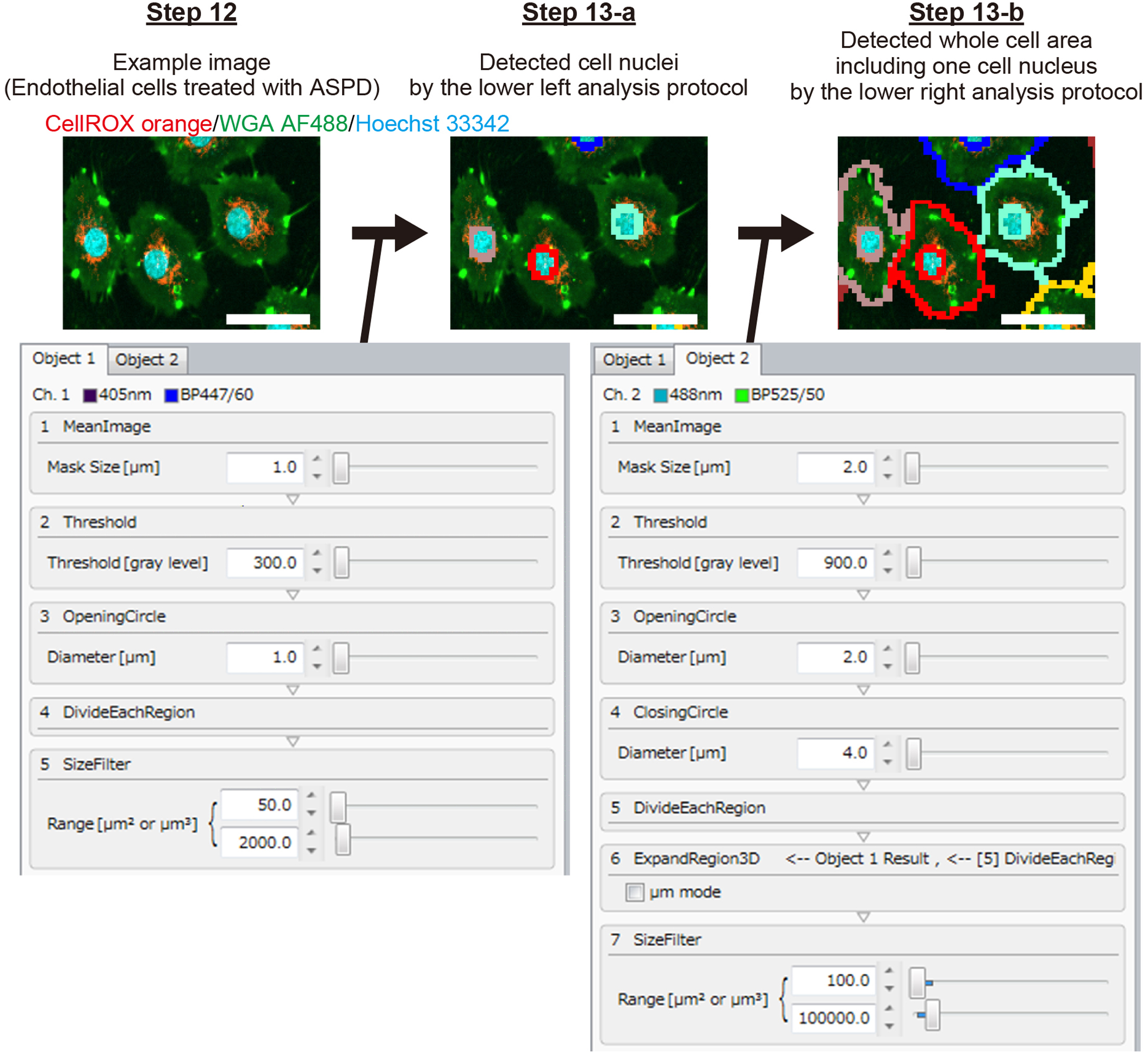Click the Mask Size slider handle

click(x=343, y=466)
